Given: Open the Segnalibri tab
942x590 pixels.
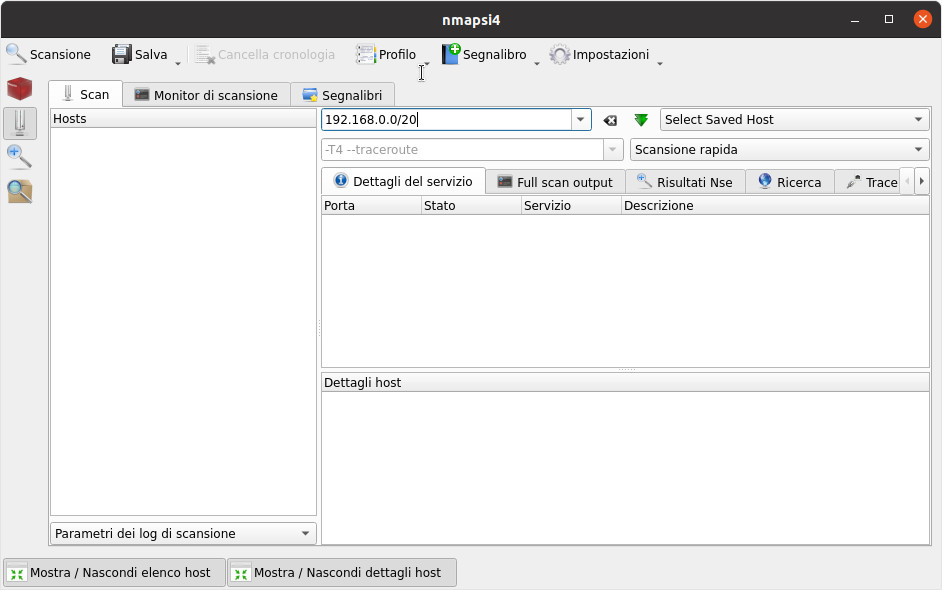Looking at the screenshot, I should coord(342,96).
